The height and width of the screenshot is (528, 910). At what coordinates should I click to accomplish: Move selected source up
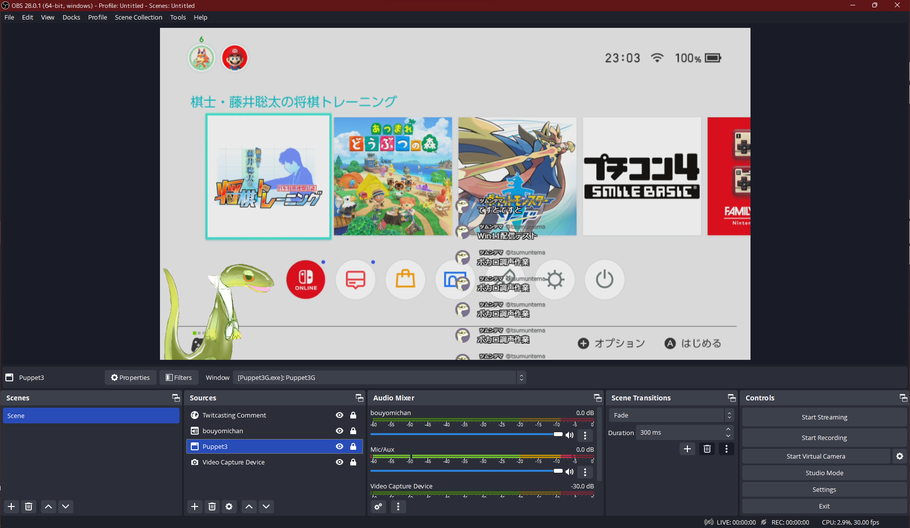pos(249,507)
